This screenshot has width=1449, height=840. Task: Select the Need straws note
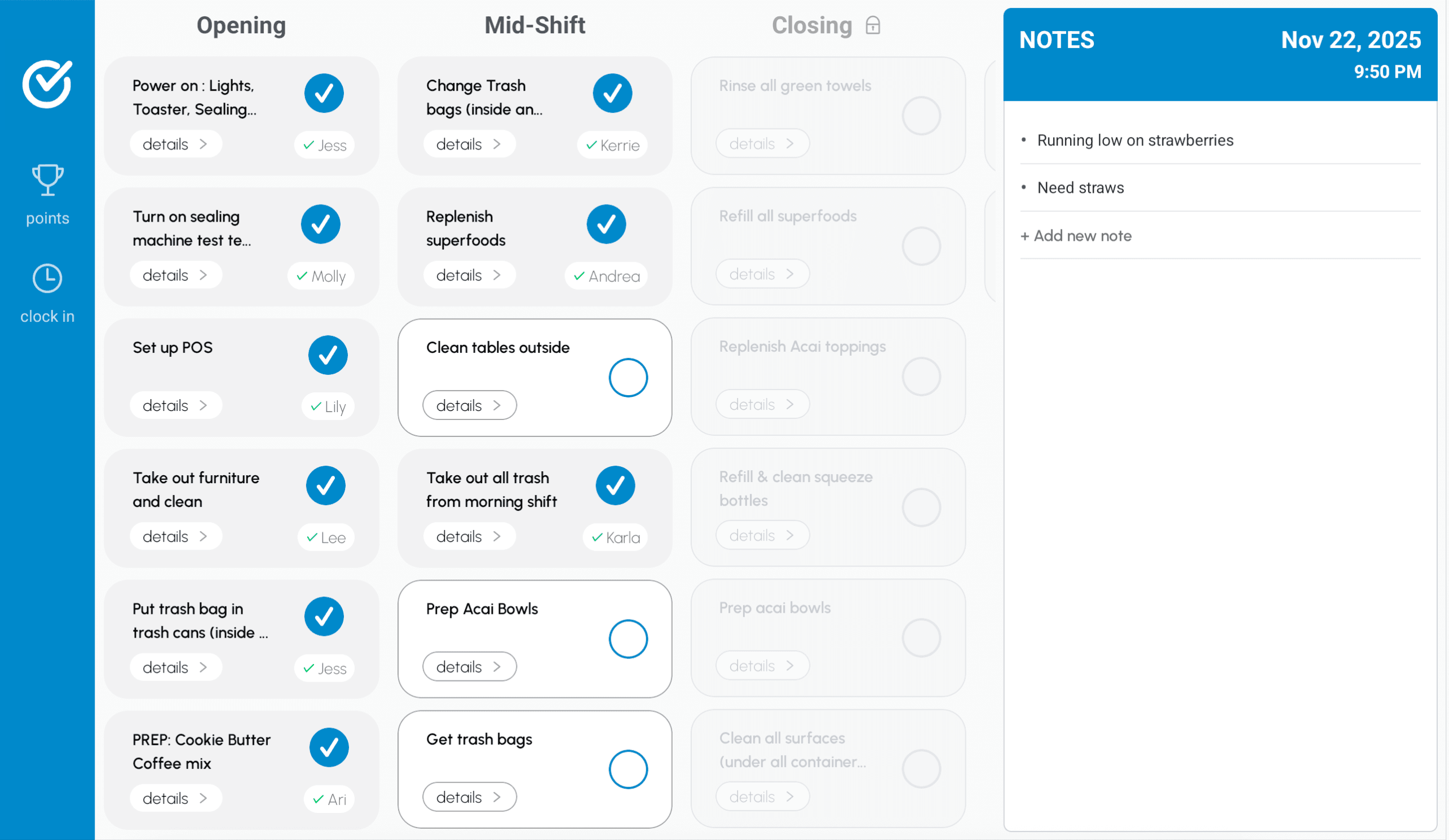click(1080, 188)
